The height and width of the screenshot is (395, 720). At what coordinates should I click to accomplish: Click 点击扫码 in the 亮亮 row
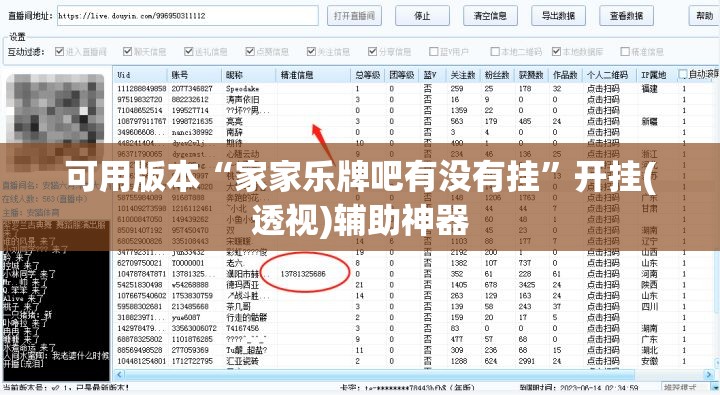(603, 121)
